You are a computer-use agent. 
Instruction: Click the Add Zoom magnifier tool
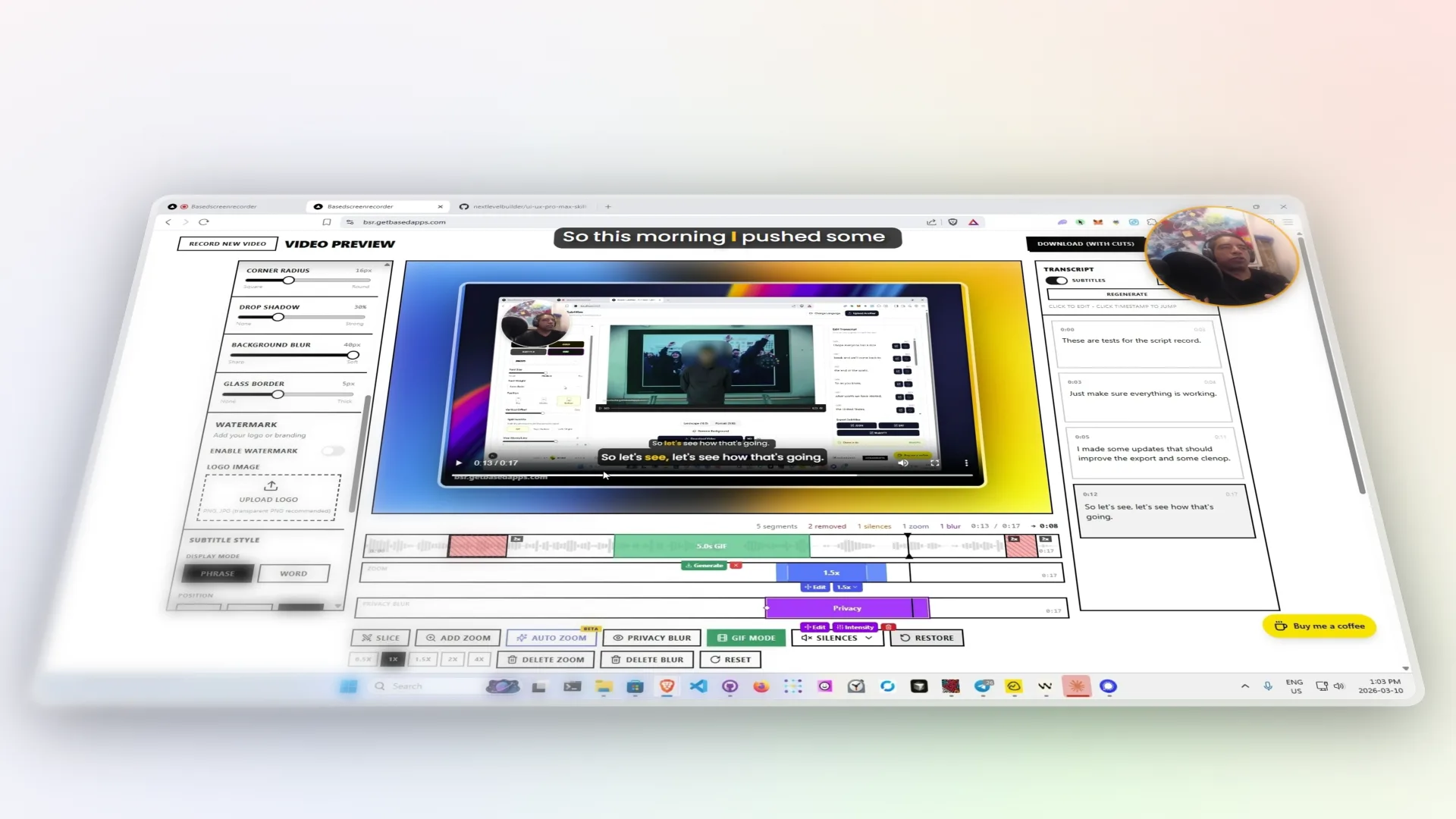457,638
